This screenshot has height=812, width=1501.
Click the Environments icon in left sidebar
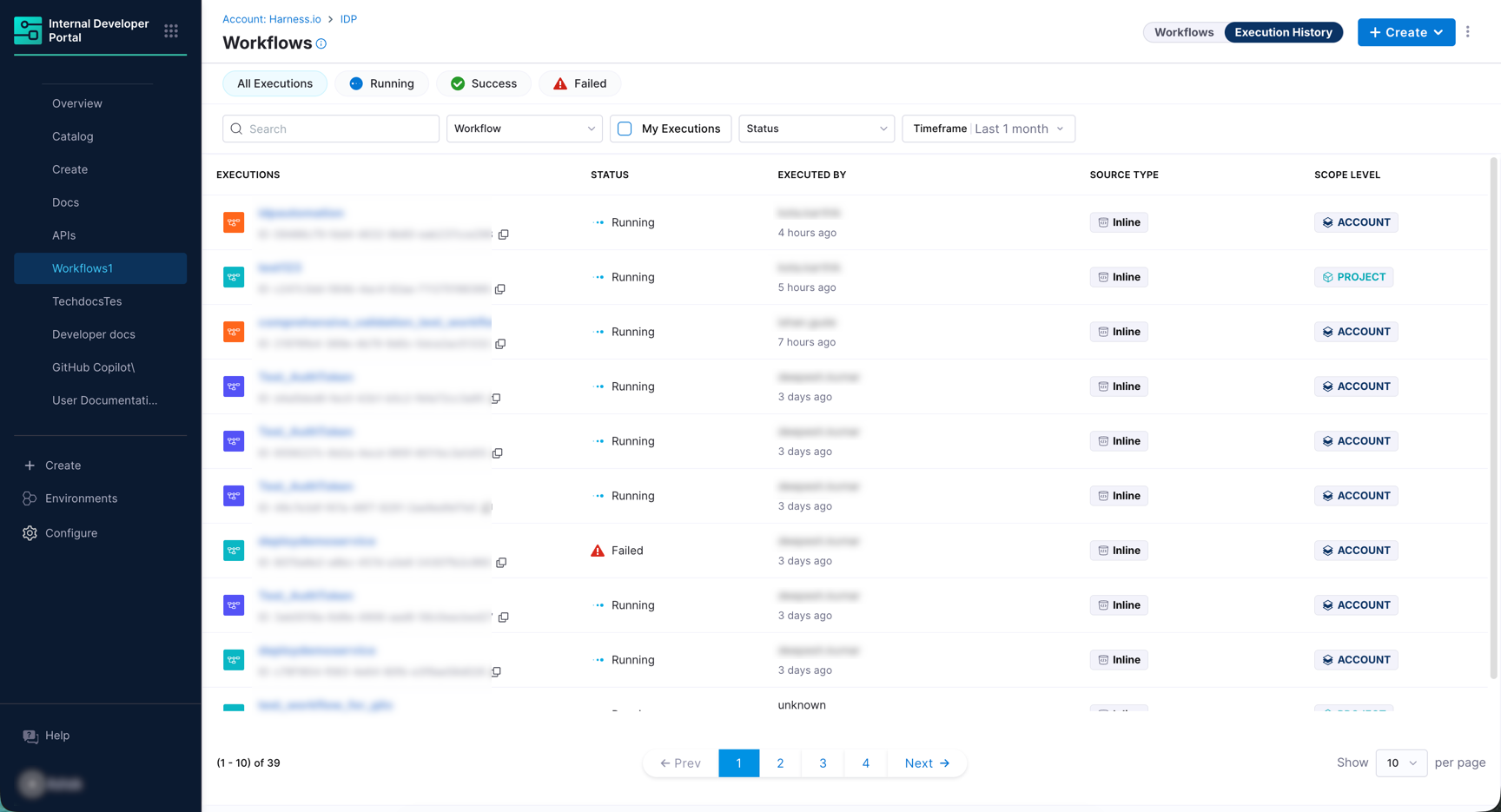point(30,498)
